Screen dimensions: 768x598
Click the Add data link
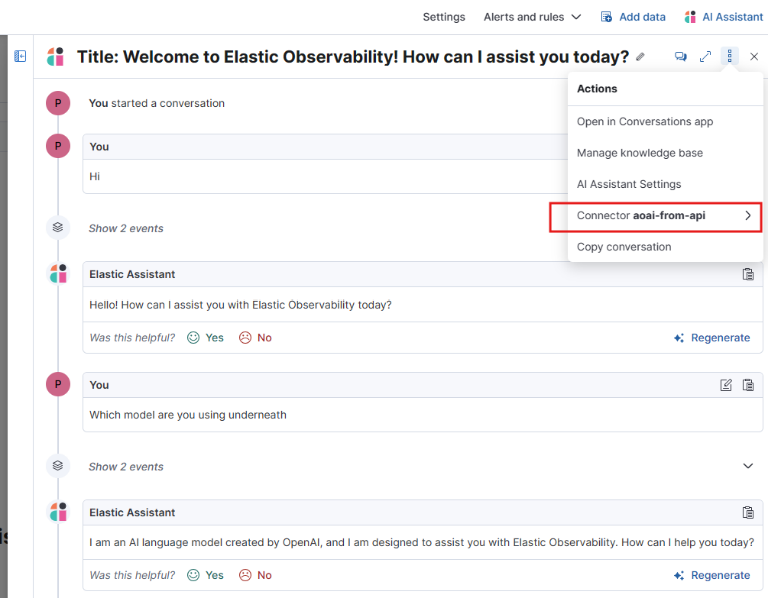[x=633, y=17]
